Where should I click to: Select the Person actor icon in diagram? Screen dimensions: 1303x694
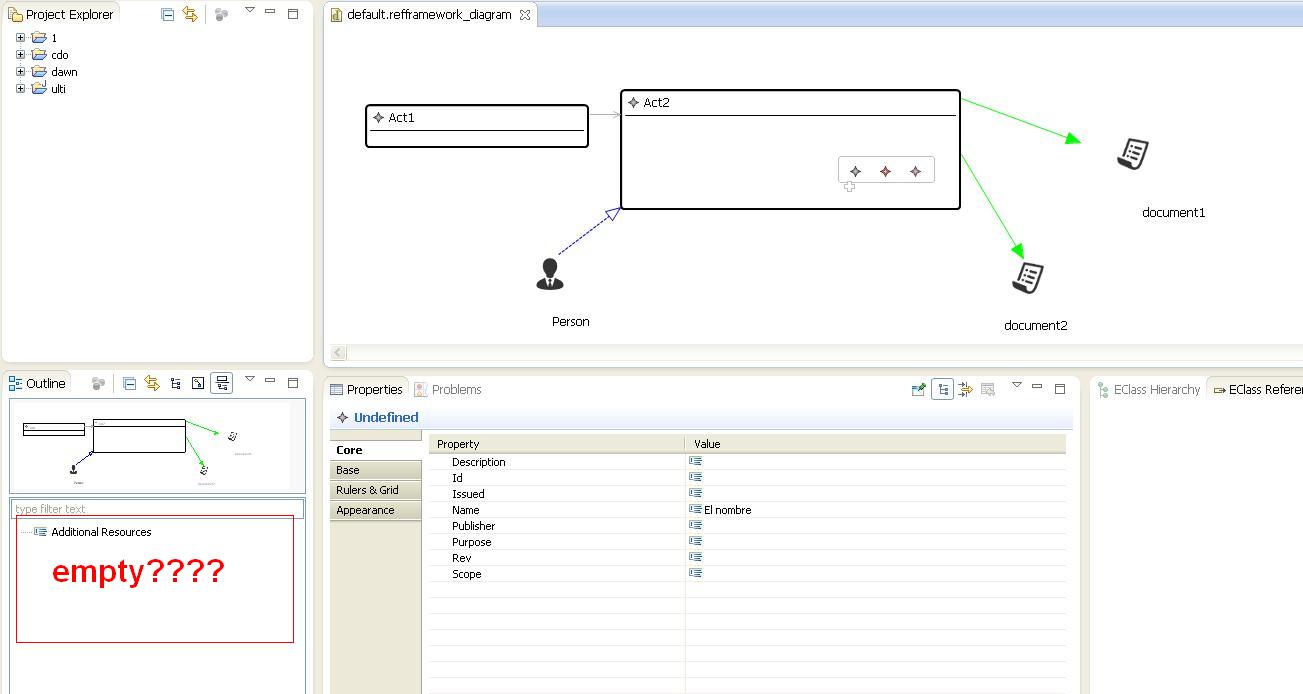[x=550, y=274]
